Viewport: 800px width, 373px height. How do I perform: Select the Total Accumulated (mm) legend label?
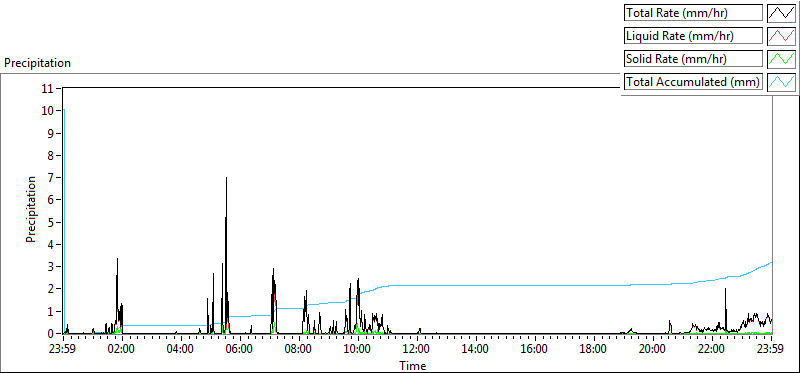[x=693, y=82]
